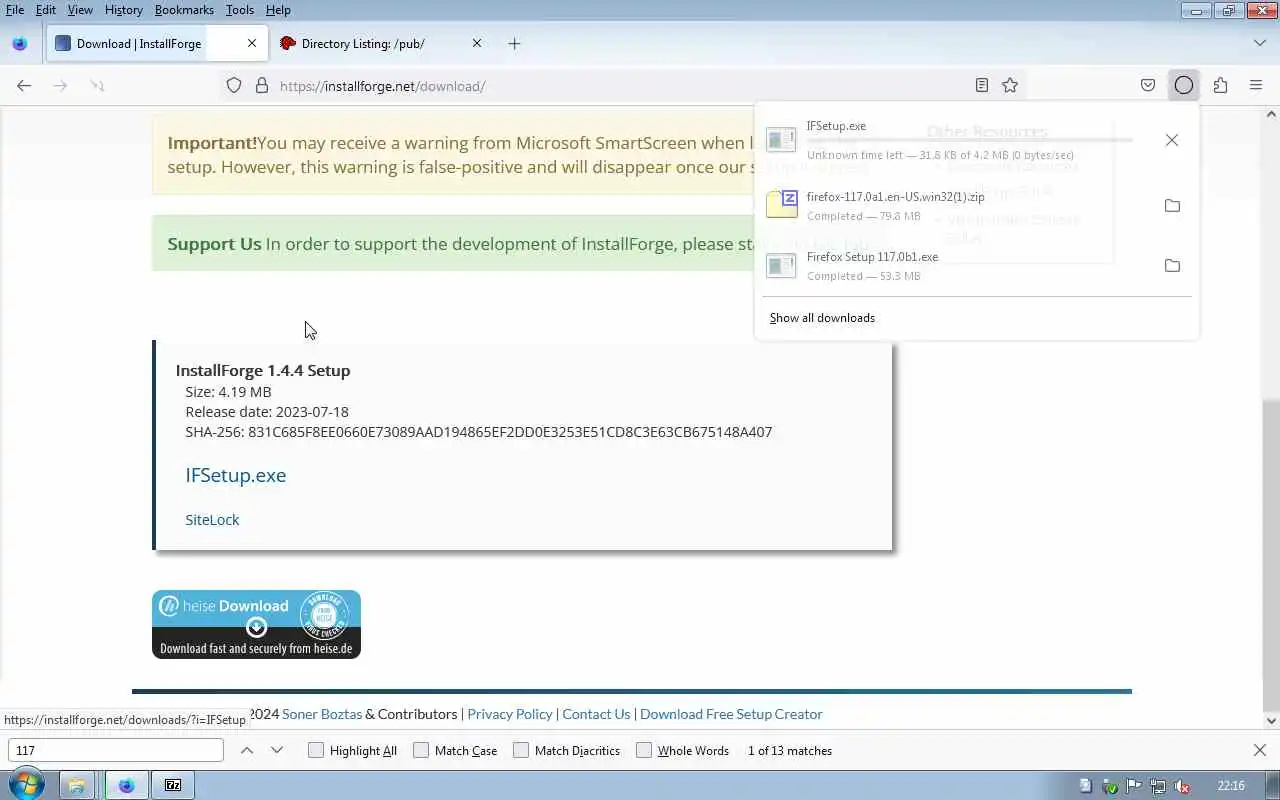This screenshot has width=1280, height=800.
Task: Click the muted volume tray icon
Action: pyautogui.click(x=1182, y=786)
